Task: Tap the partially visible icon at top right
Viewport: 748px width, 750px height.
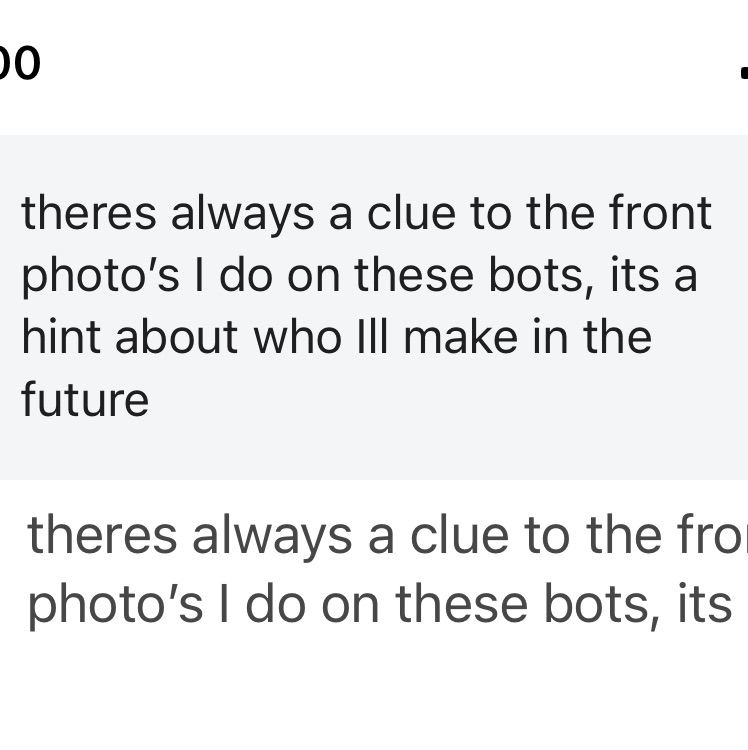Action: coord(743,72)
